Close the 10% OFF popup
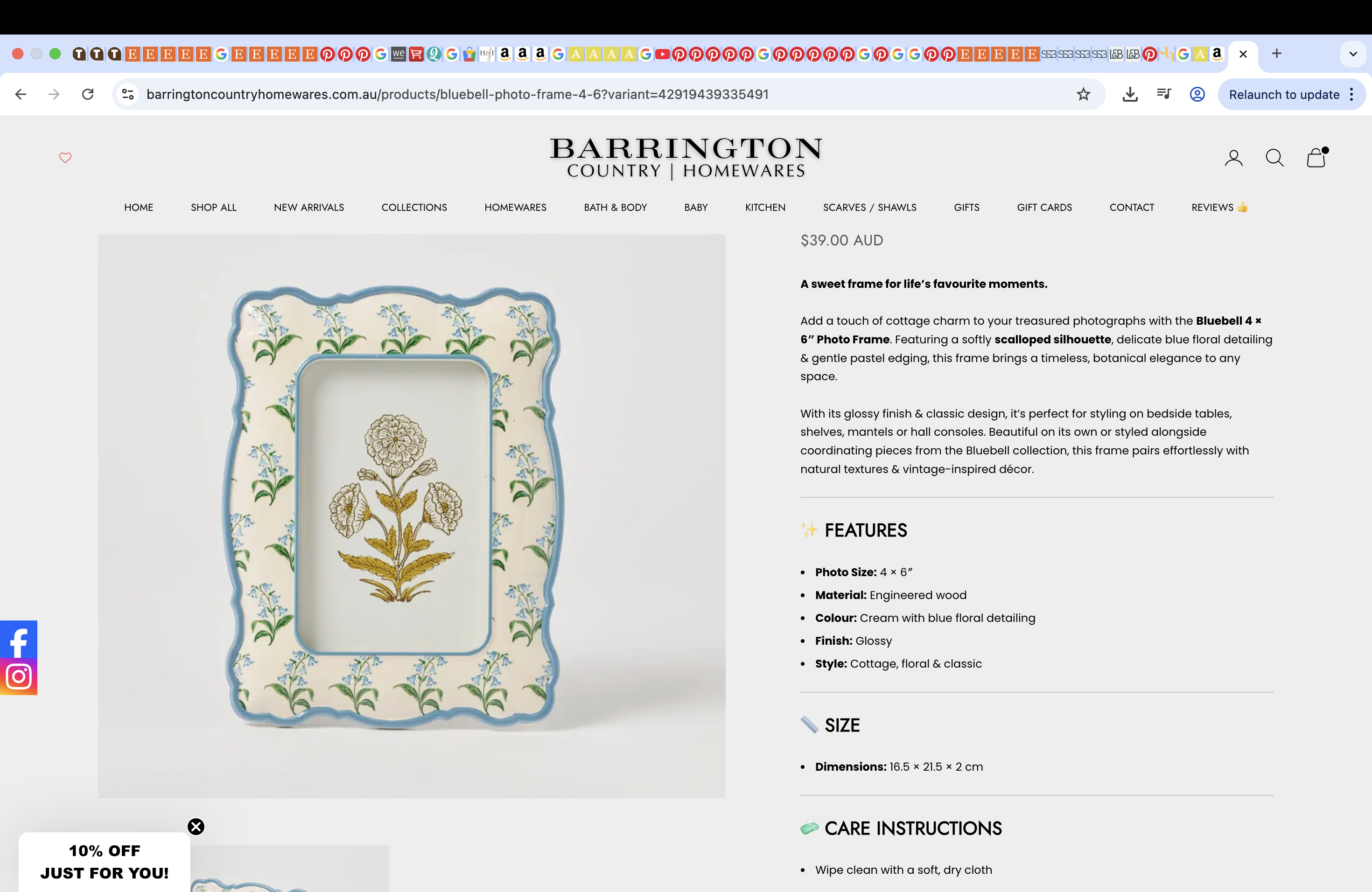This screenshot has width=1372, height=892. 196,826
